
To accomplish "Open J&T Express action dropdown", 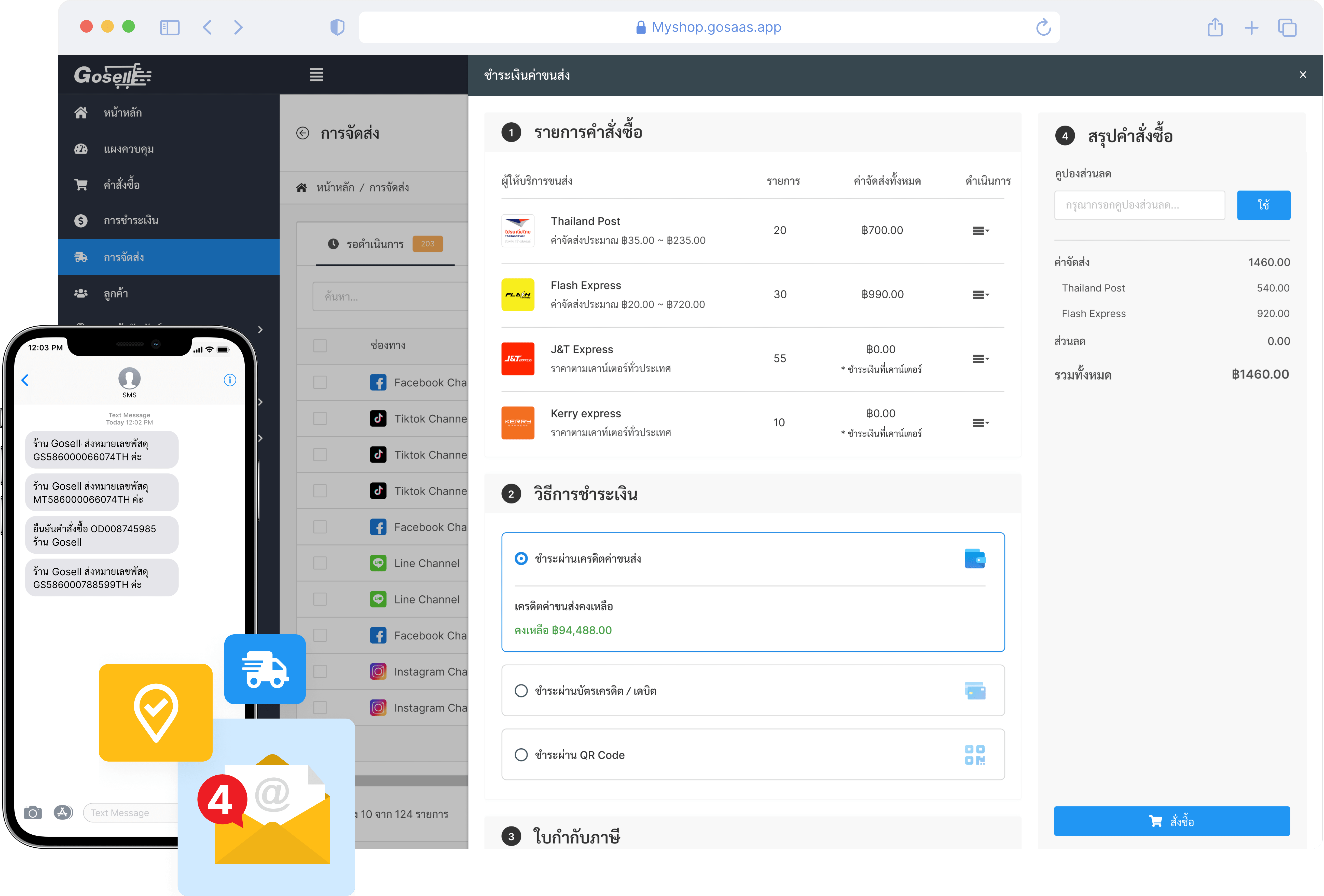I will 981,359.
